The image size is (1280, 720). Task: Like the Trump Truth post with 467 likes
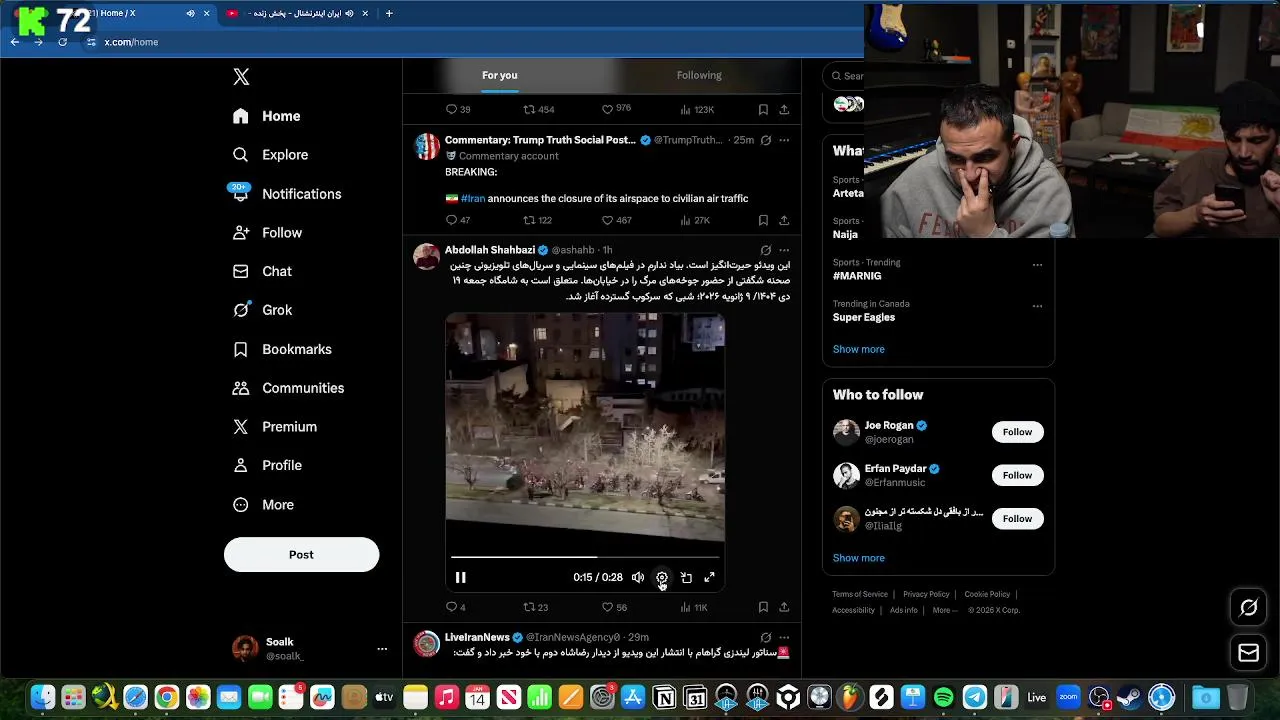pos(616,220)
